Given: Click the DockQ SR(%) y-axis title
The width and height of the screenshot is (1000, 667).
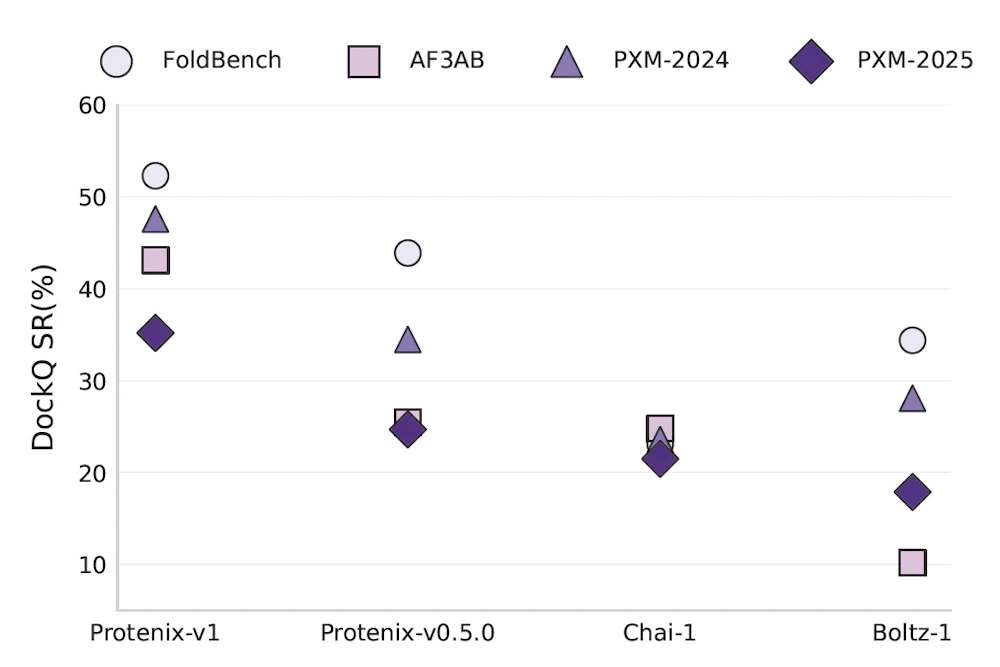Looking at the screenshot, I should [x=43, y=357].
